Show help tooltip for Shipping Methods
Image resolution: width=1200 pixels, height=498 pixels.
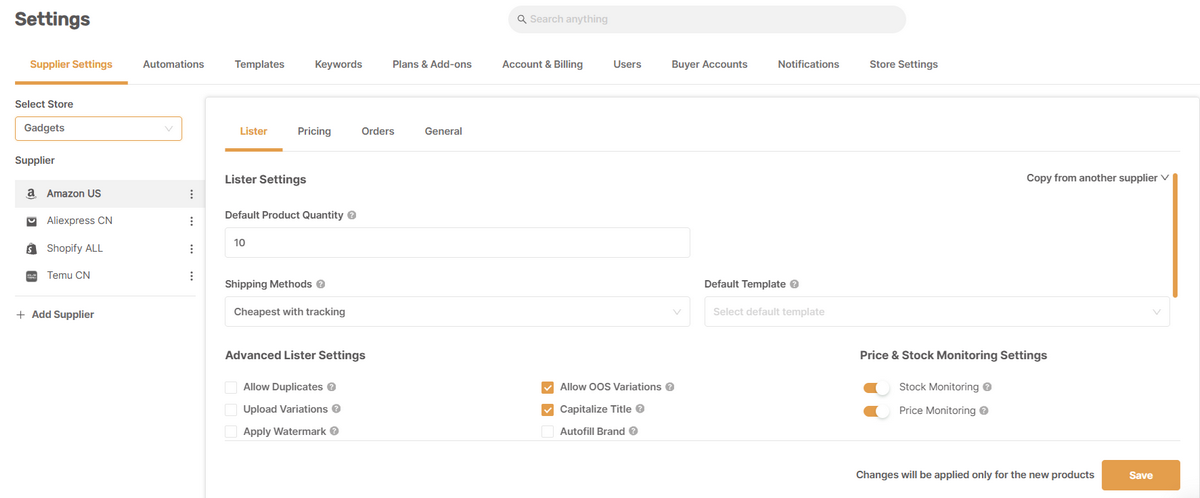click(x=321, y=284)
